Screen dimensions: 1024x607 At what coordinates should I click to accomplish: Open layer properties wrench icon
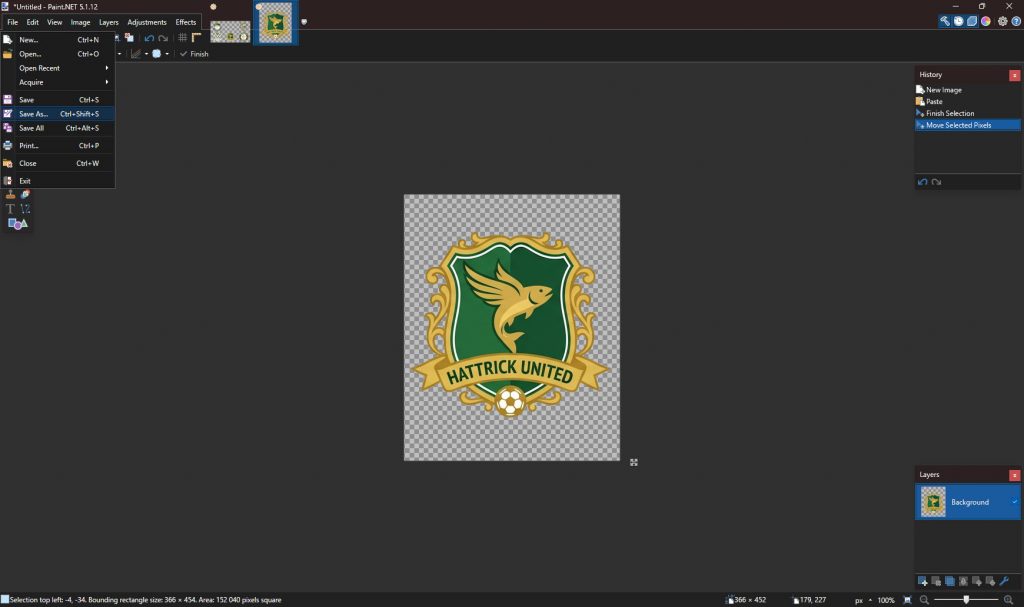[1004, 581]
